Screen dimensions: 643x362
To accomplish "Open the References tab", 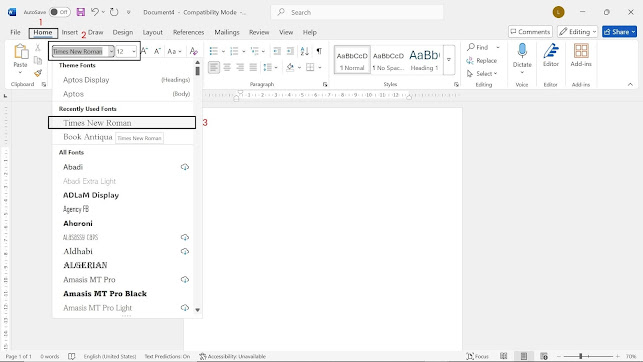I will [x=189, y=32].
